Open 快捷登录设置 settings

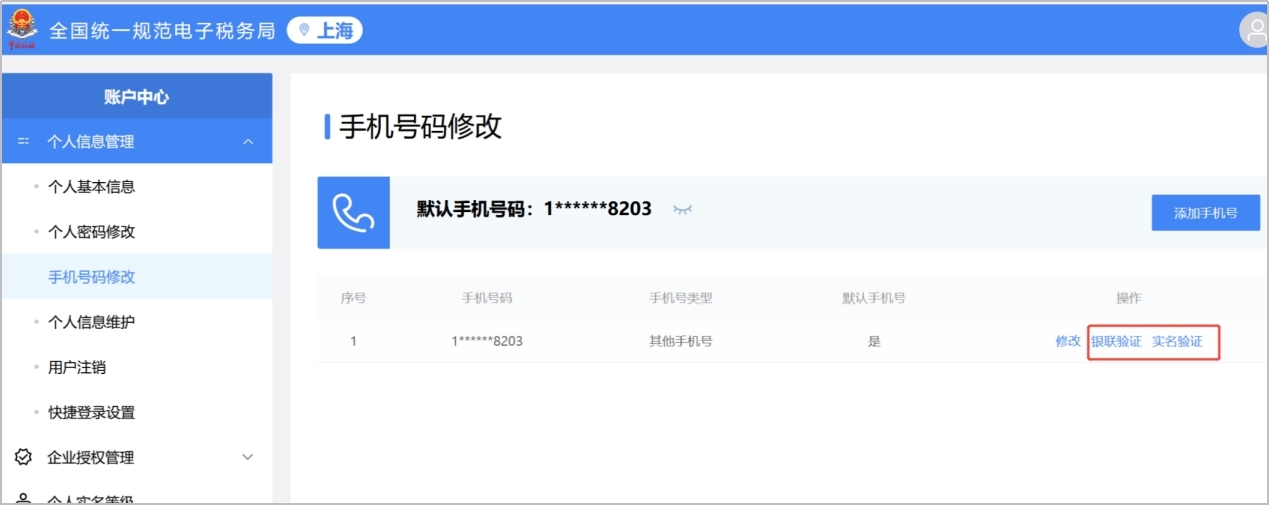tap(91, 412)
